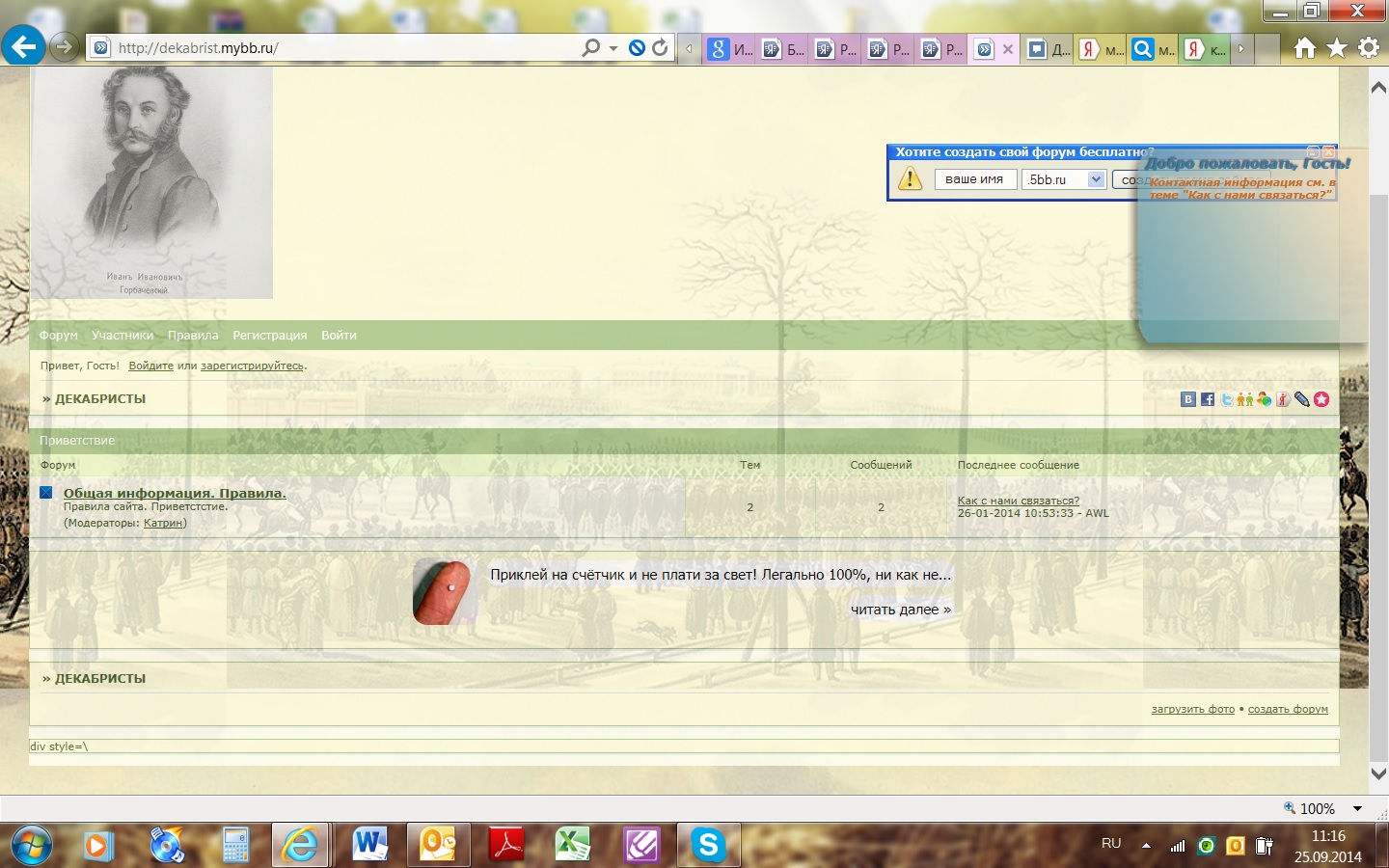Close the current browser tab
Image resolution: width=1389 pixels, height=868 pixels.
1008,49
